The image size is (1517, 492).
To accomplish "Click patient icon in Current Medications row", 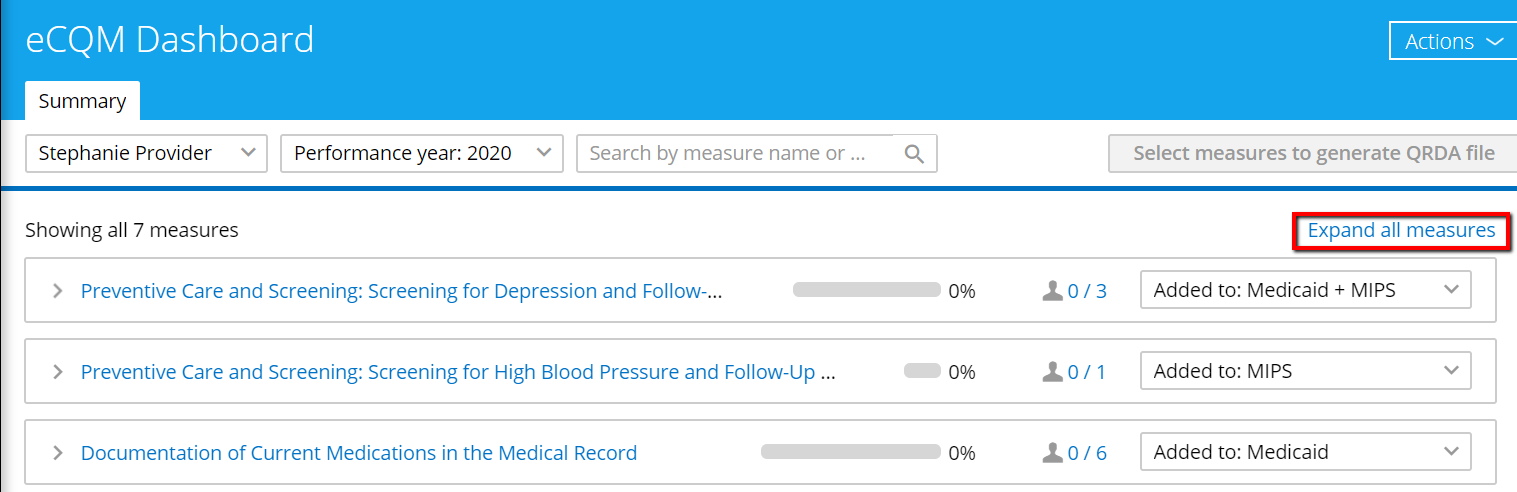I will tap(1051, 453).
